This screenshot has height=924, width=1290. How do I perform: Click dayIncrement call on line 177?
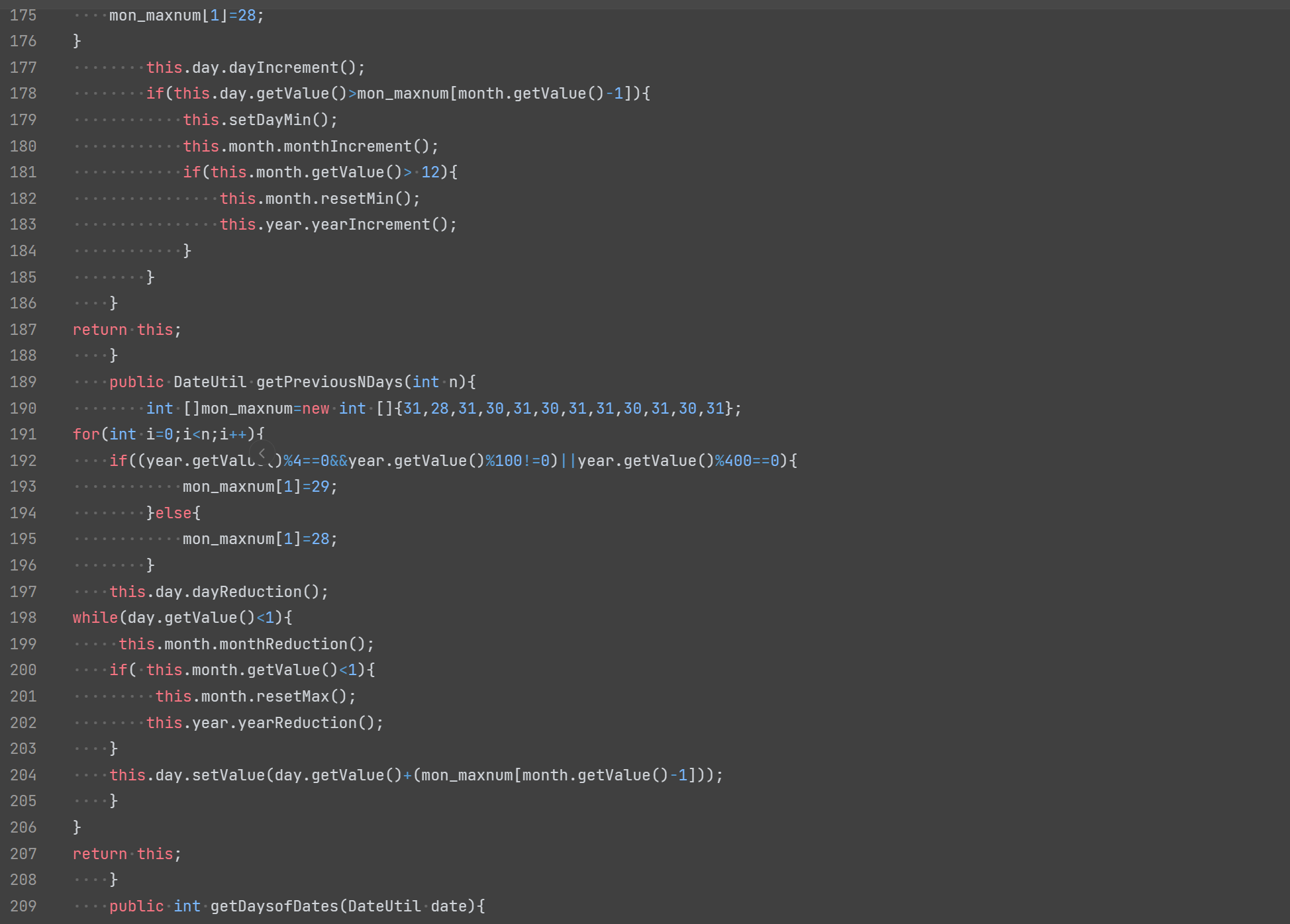(x=283, y=68)
